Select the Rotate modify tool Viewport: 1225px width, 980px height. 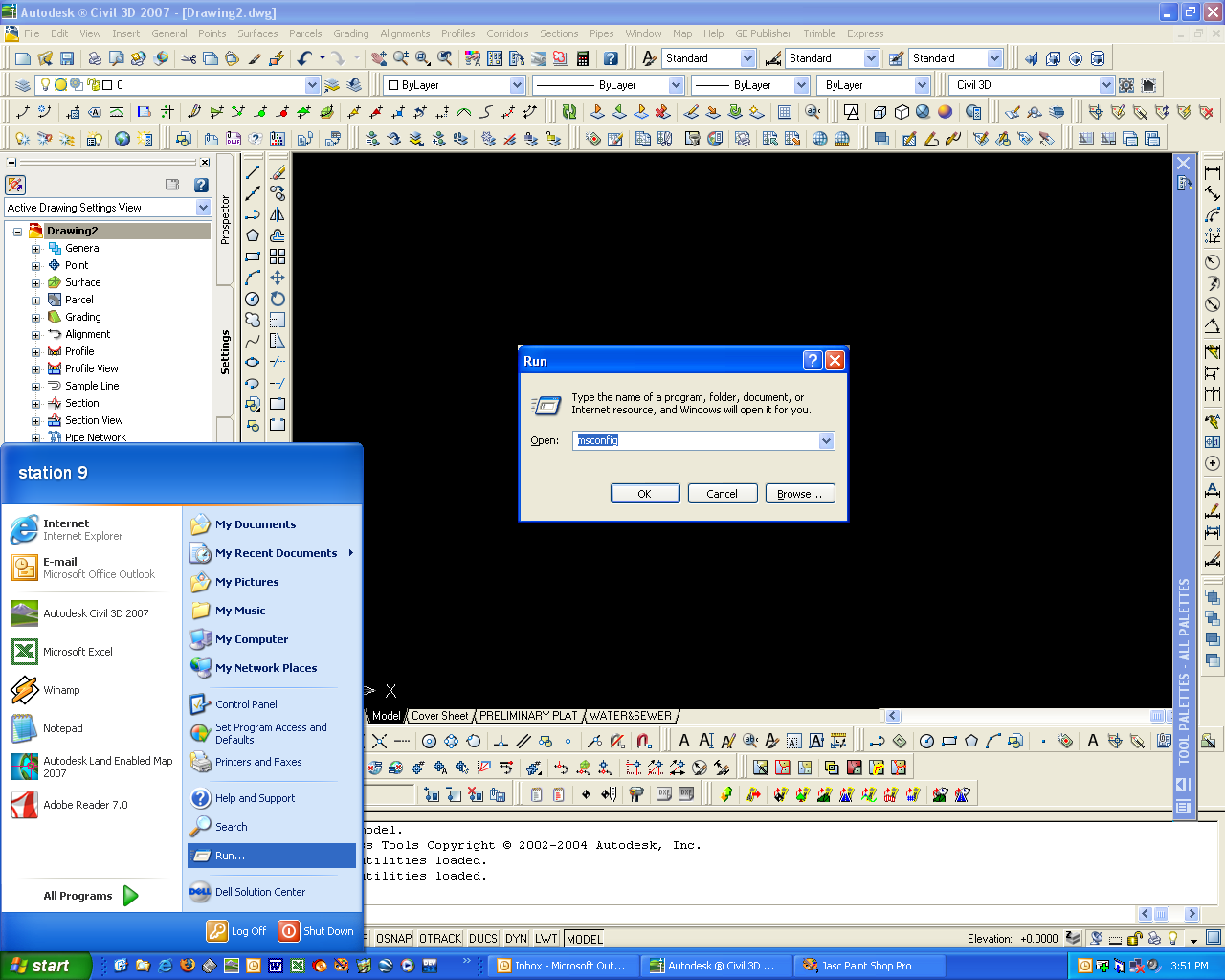[278, 299]
